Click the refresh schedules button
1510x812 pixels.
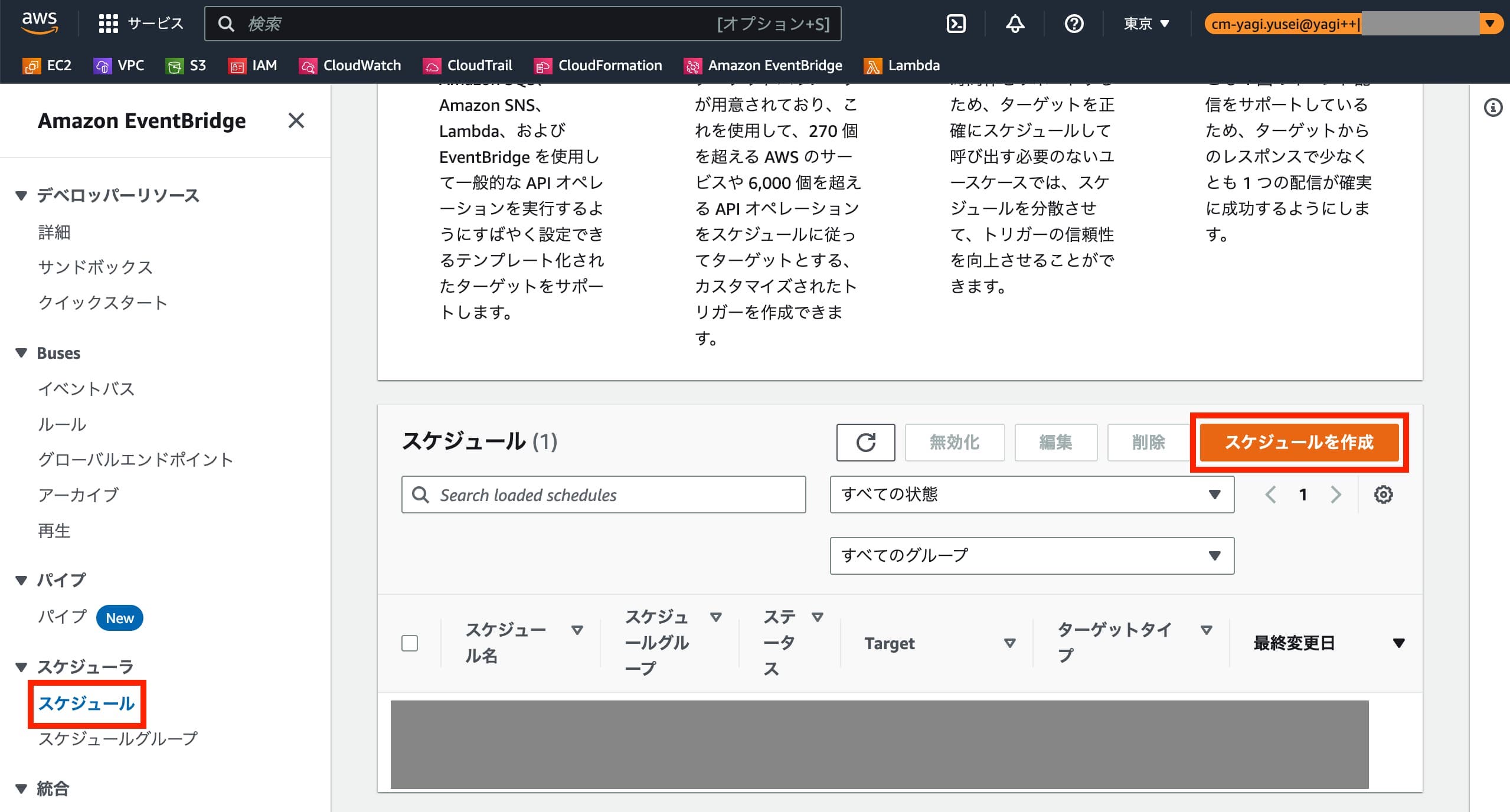865,442
